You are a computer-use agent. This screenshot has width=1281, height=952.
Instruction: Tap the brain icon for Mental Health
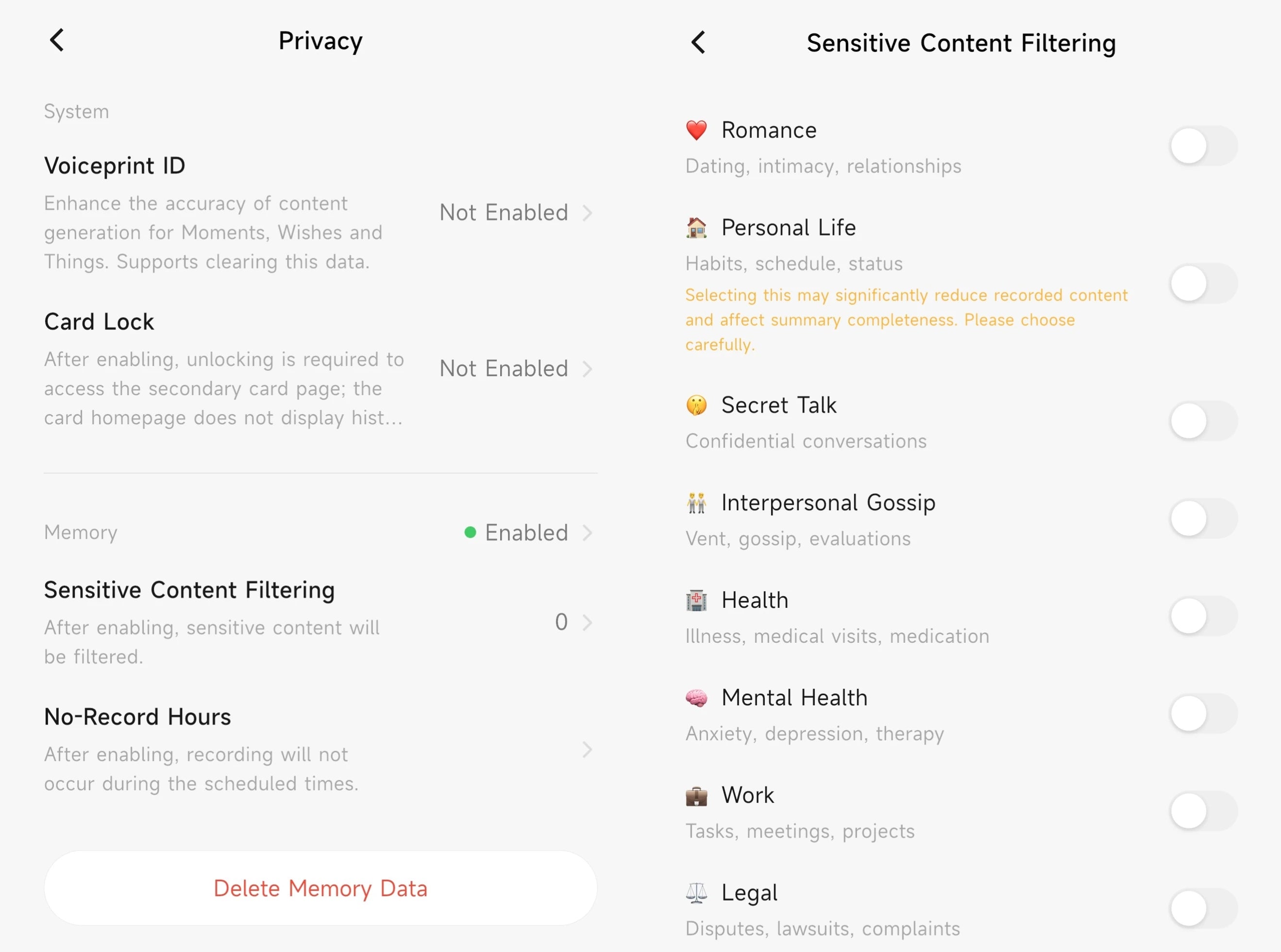(x=696, y=698)
